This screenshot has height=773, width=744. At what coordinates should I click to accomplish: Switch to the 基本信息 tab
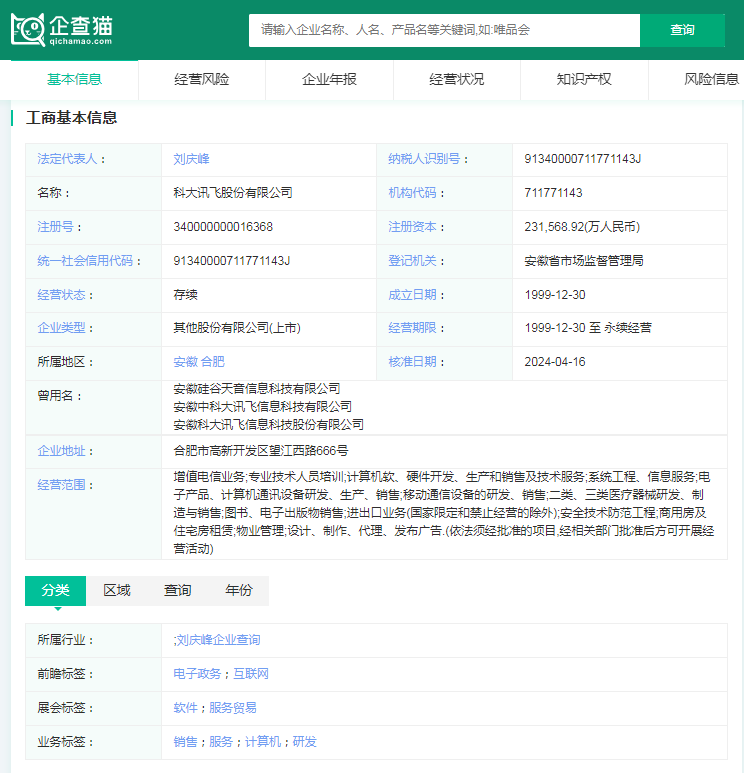74,79
